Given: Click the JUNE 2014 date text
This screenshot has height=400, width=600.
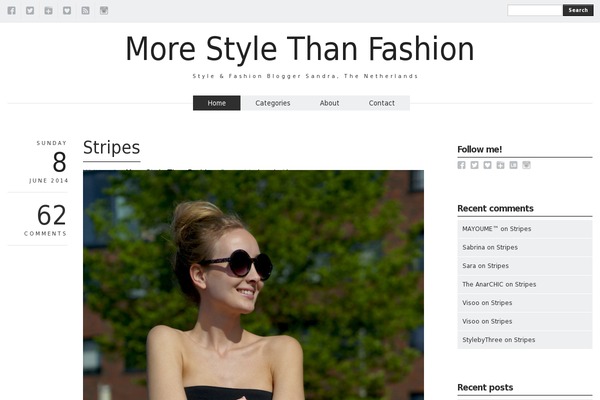Looking at the screenshot, I should pos(49,181).
